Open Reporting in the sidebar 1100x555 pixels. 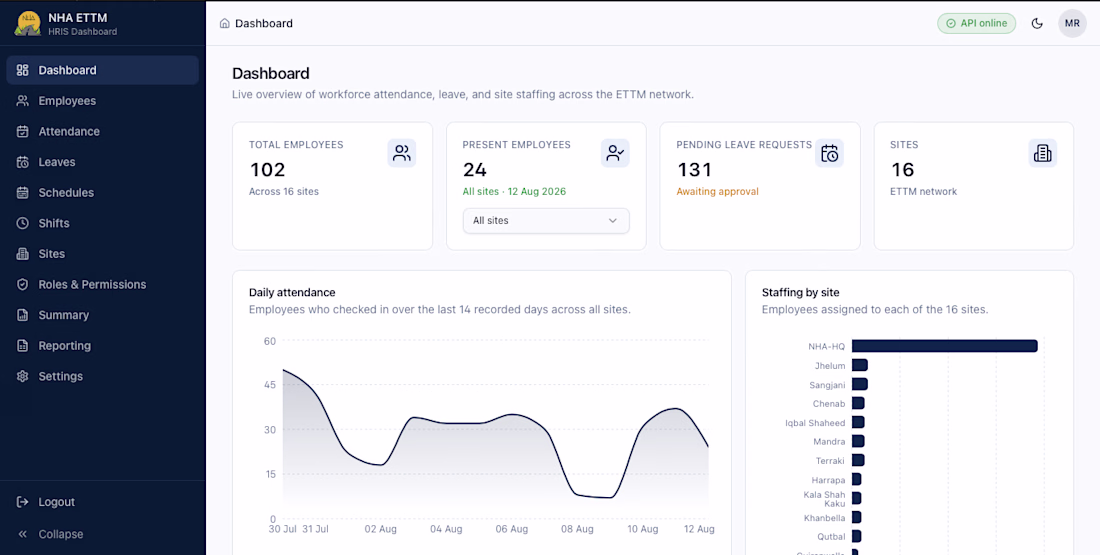pos(102,346)
